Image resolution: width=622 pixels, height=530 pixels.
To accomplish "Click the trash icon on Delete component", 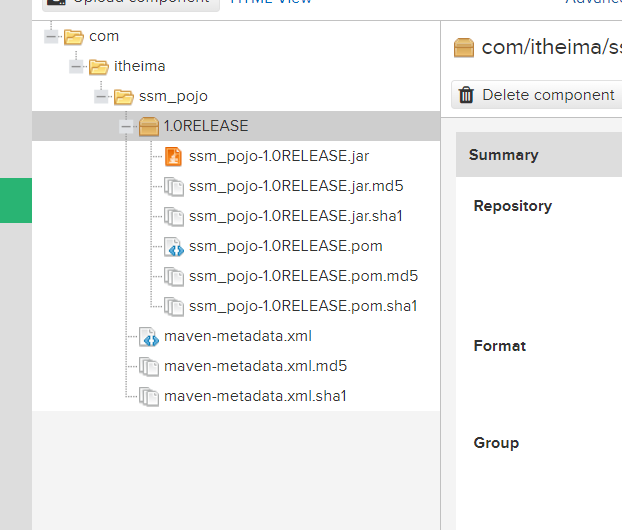I will (x=466, y=95).
